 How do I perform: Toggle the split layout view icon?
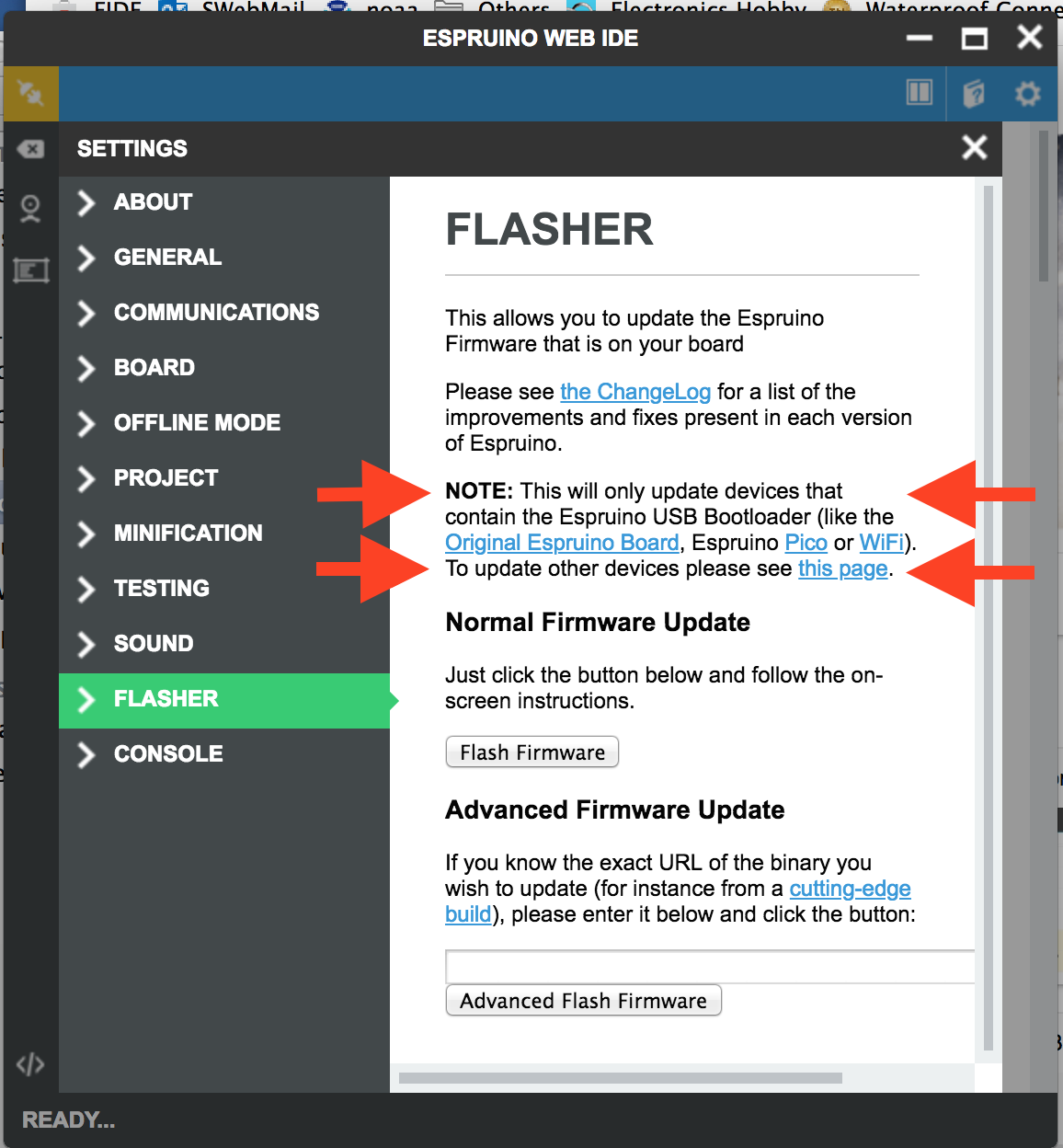click(919, 93)
